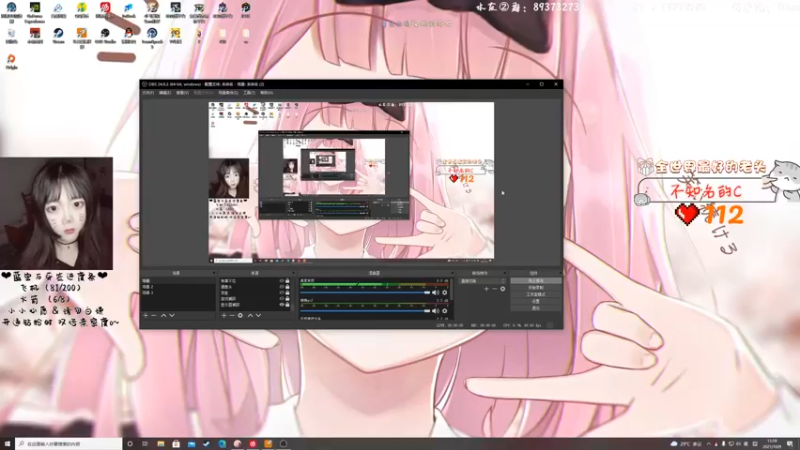Toggle visibility eye of the third source
Screen dimensions: 800x450
coord(282,293)
